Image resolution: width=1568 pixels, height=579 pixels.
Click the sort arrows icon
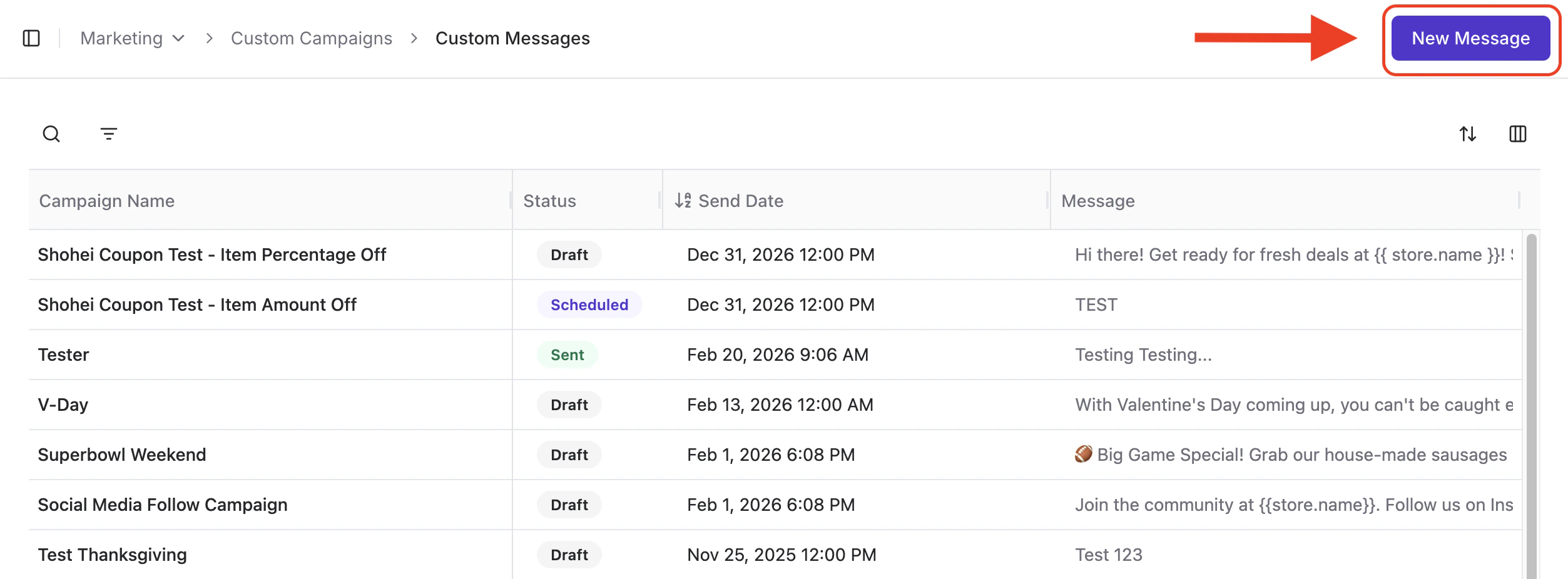pos(1467,134)
